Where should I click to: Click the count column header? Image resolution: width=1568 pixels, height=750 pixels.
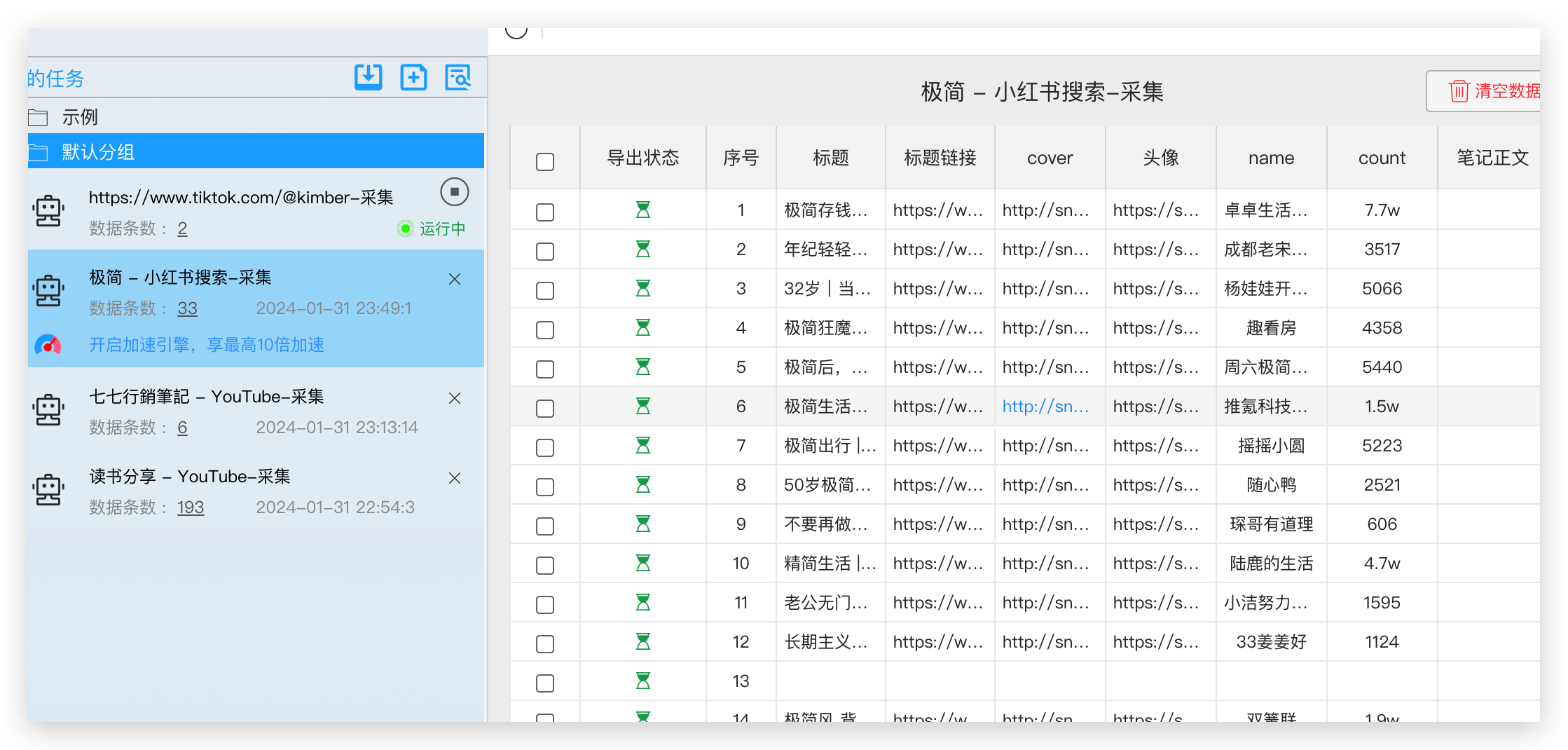coord(1382,158)
